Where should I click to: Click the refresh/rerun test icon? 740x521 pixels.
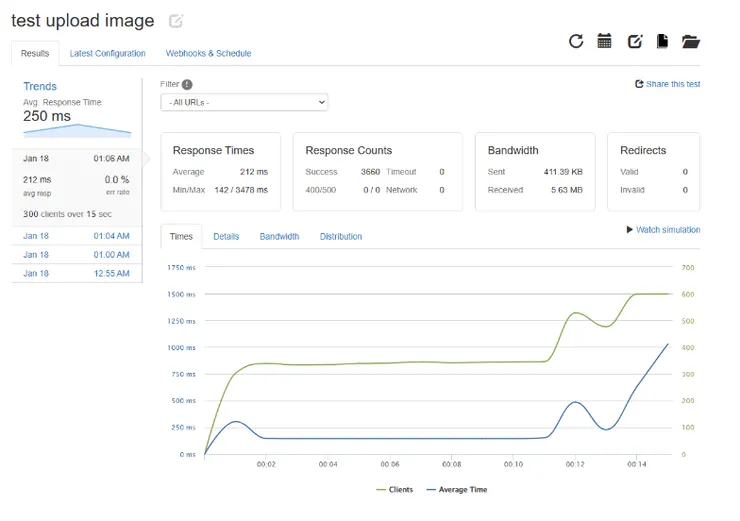pos(576,41)
